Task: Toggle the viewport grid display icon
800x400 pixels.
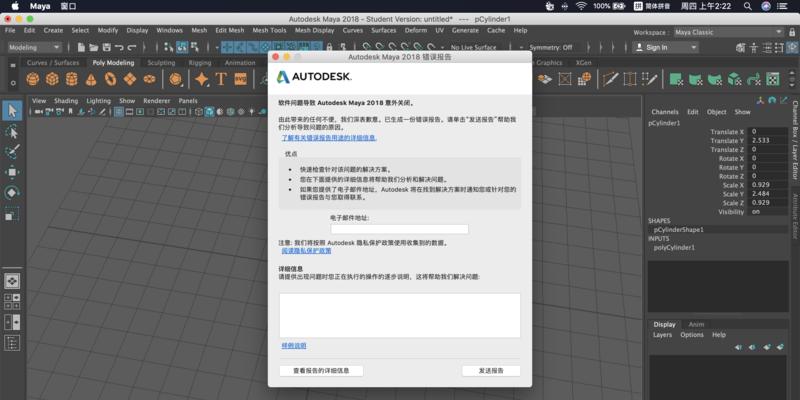Action: click(x=118, y=112)
